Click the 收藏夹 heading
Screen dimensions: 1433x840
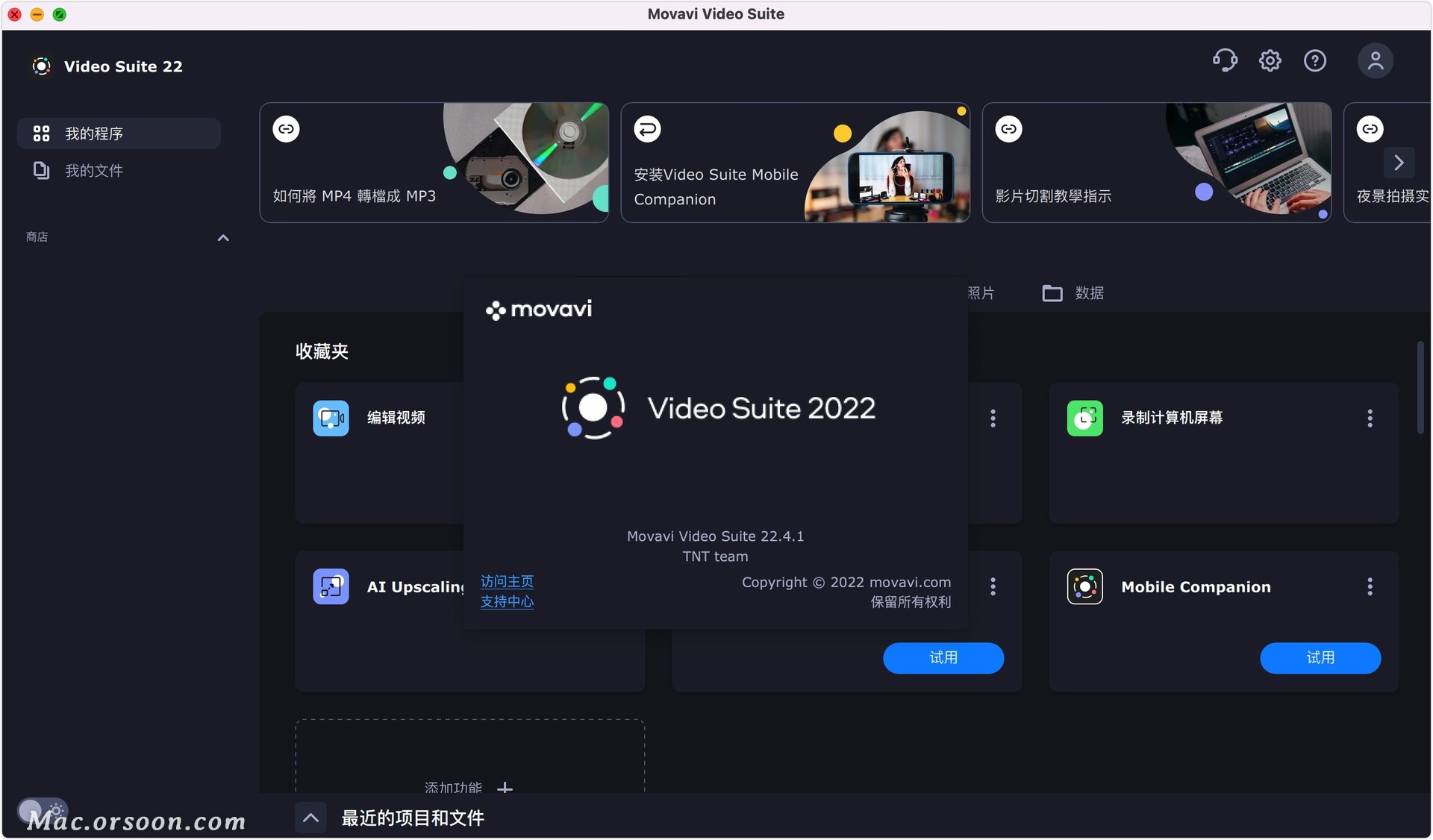click(x=322, y=351)
